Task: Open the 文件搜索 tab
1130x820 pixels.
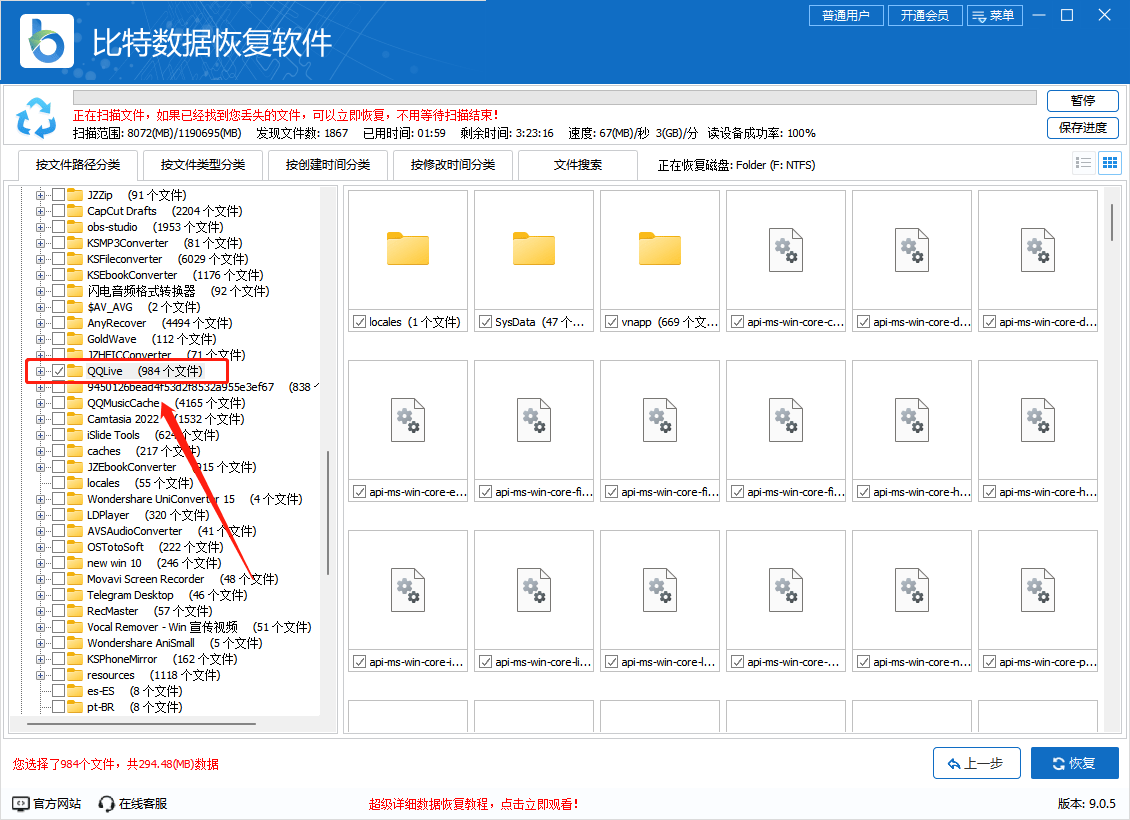Action: tap(577, 165)
